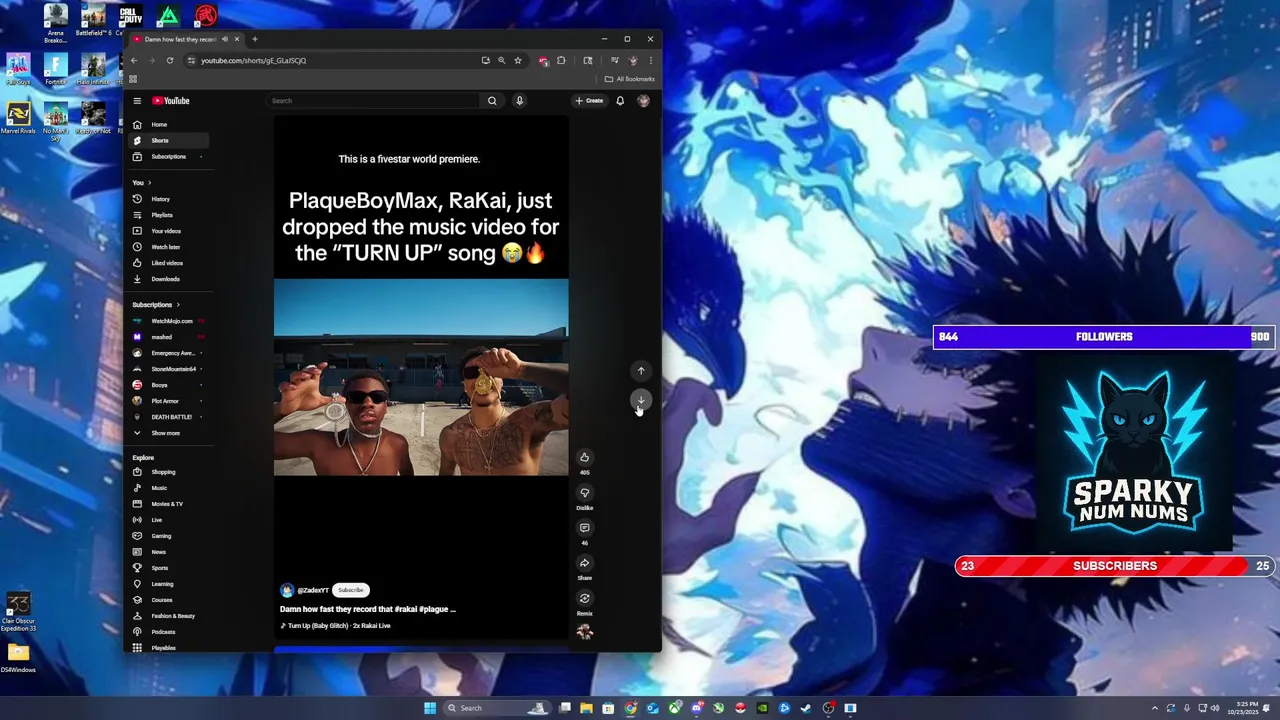The width and height of the screenshot is (1280, 720).
Task: Open the Windows Start menu
Action: (x=430, y=708)
